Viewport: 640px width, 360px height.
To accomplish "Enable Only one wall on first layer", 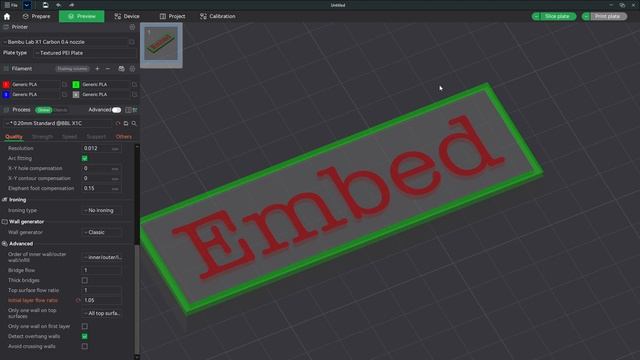I will pos(84,327).
